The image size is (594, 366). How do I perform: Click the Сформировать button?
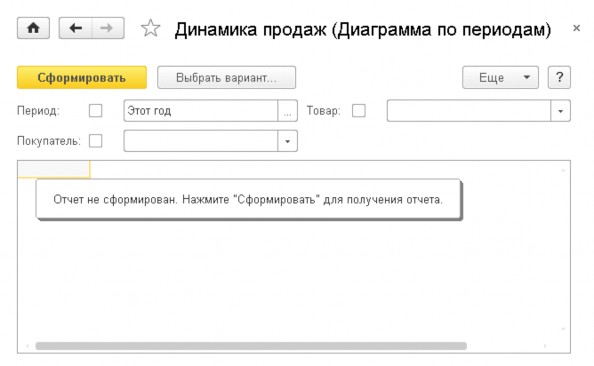[82, 78]
